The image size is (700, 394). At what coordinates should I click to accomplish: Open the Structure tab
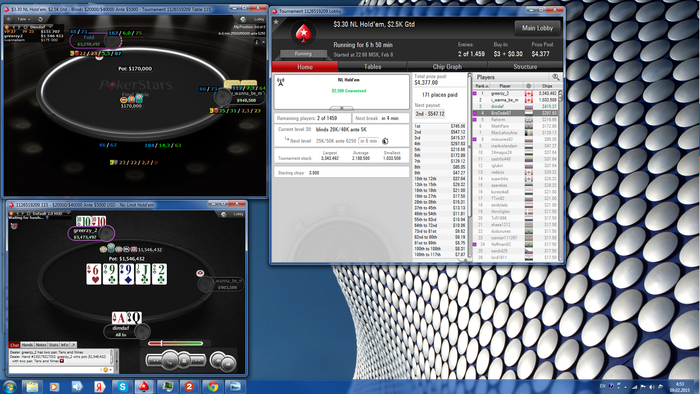pyautogui.click(x=525, y=67)
